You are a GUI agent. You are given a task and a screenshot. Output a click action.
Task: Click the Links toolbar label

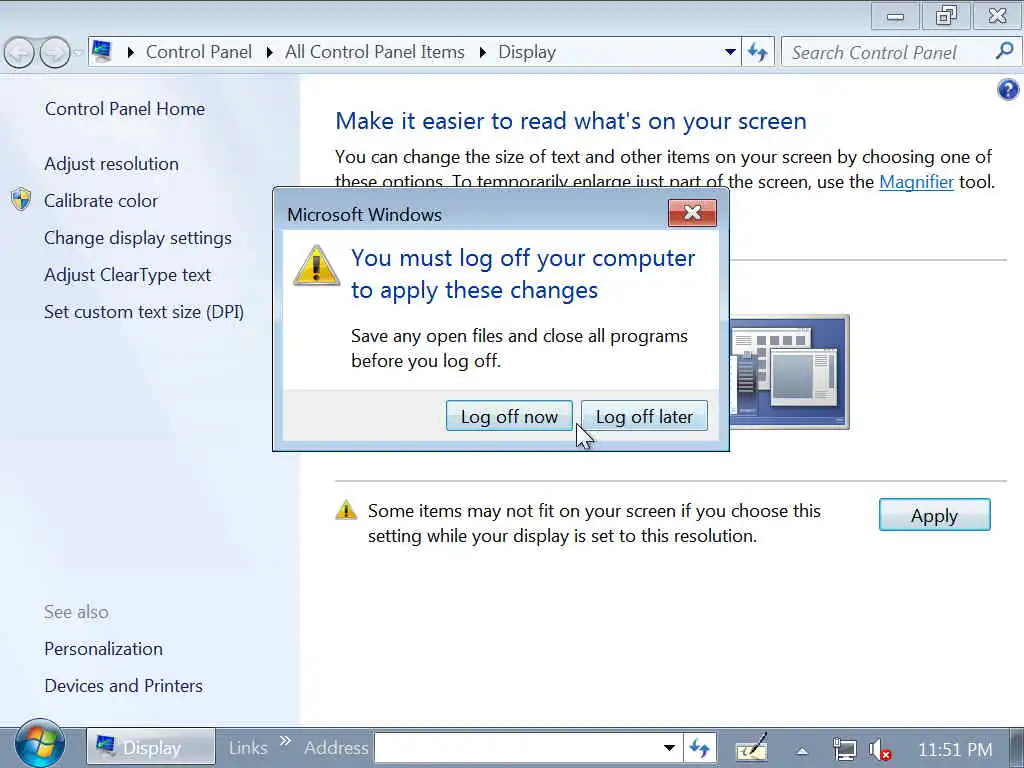pyautogui.click(x=248, y=747)
